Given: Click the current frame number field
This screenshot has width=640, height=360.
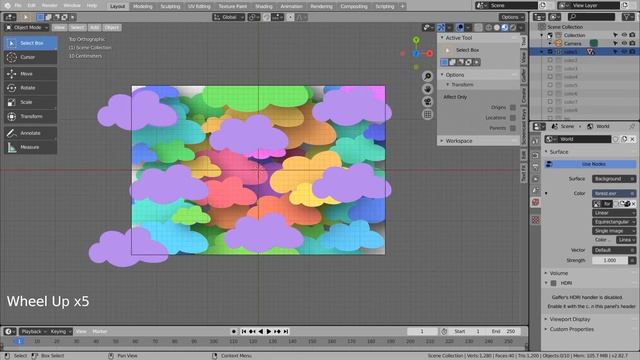Looking at the screenshot, I should point(422,331).
